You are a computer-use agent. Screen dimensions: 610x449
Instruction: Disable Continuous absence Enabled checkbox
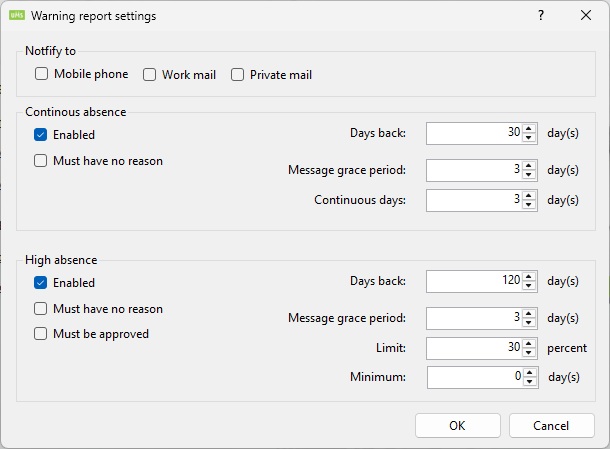[41, 134]
